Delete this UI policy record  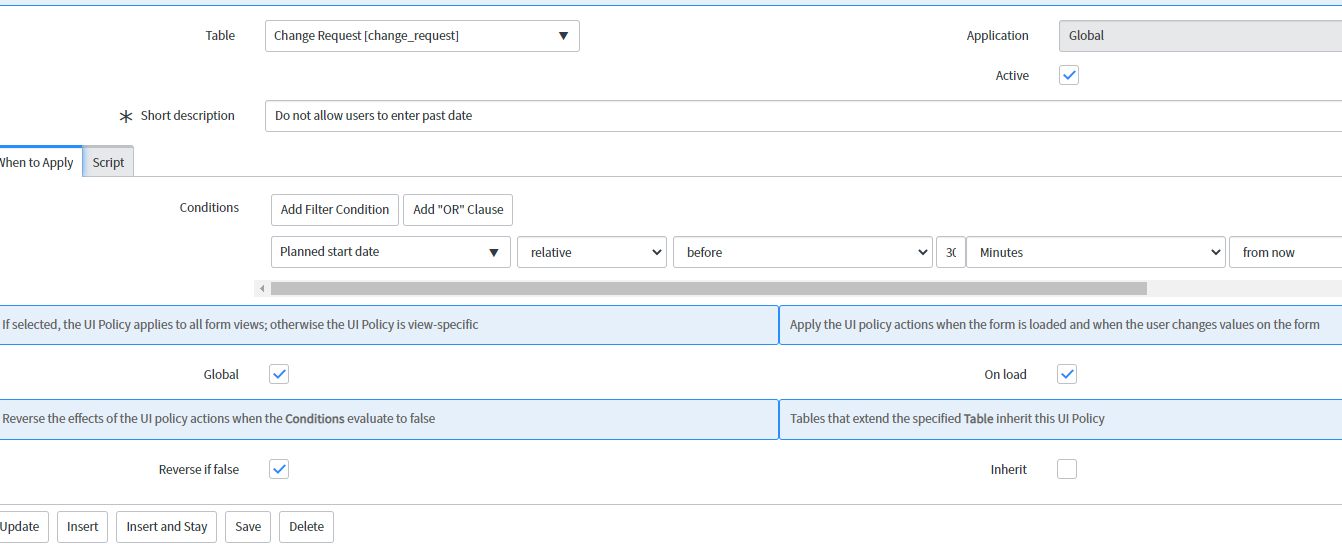tap(307, 527)
